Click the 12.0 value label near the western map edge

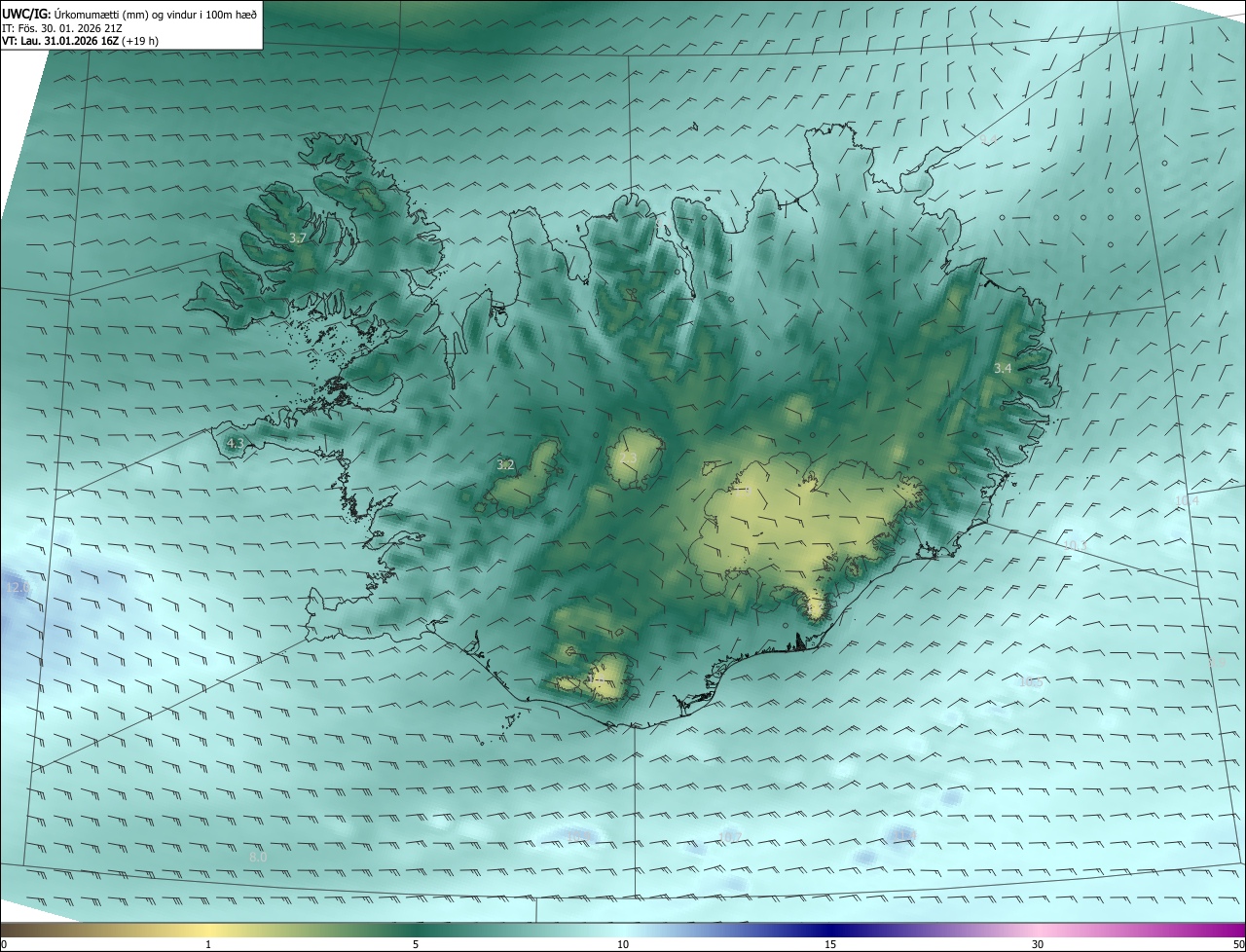point(18,588)
